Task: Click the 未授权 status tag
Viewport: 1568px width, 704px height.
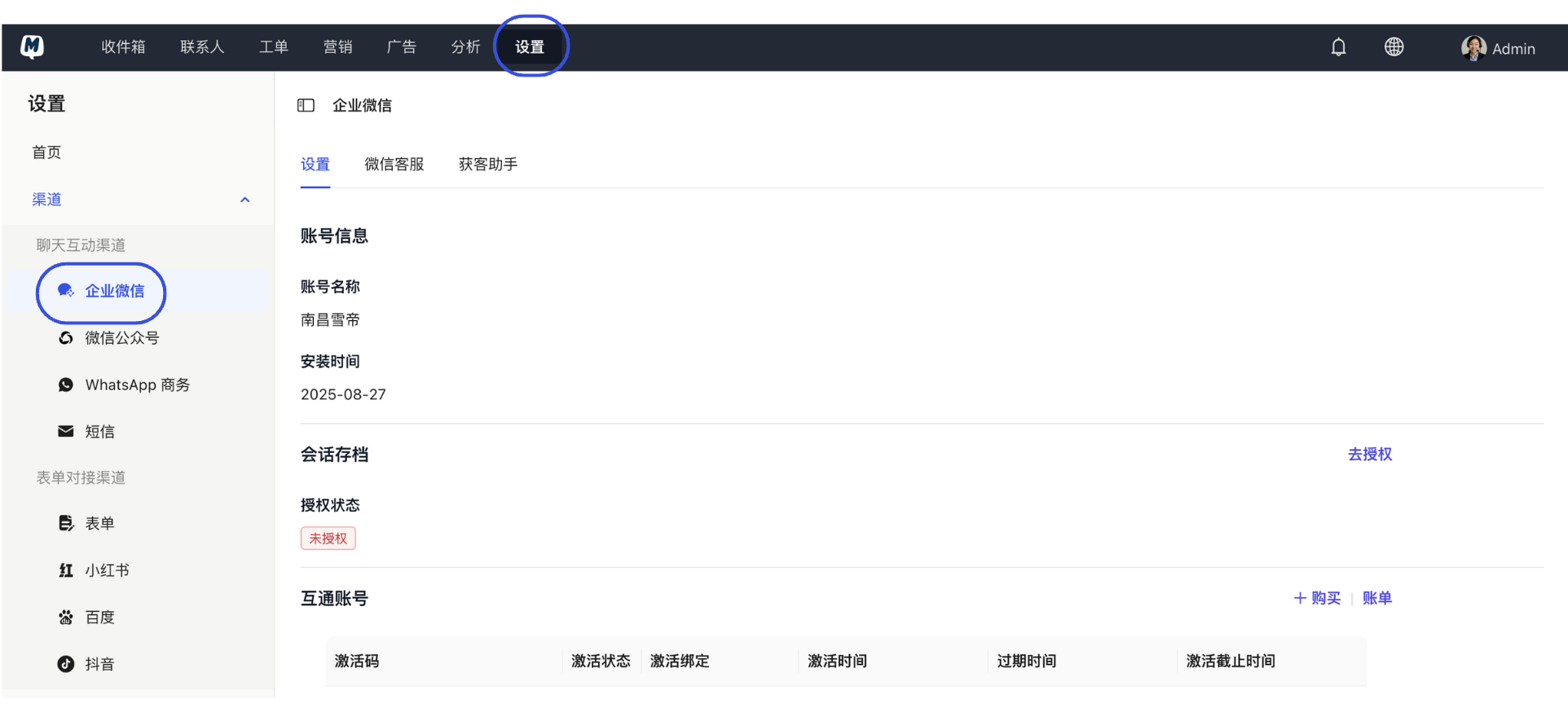Action: [328, 539]
